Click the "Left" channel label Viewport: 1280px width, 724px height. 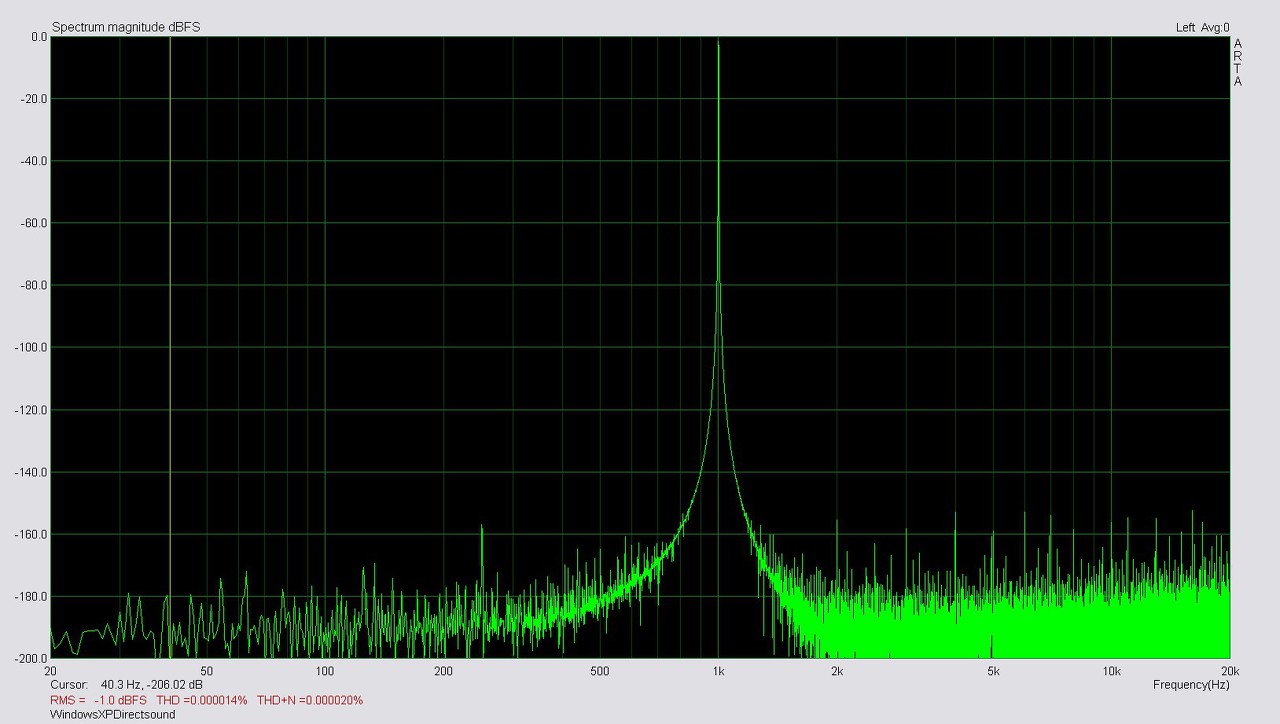coord(1185,27)
